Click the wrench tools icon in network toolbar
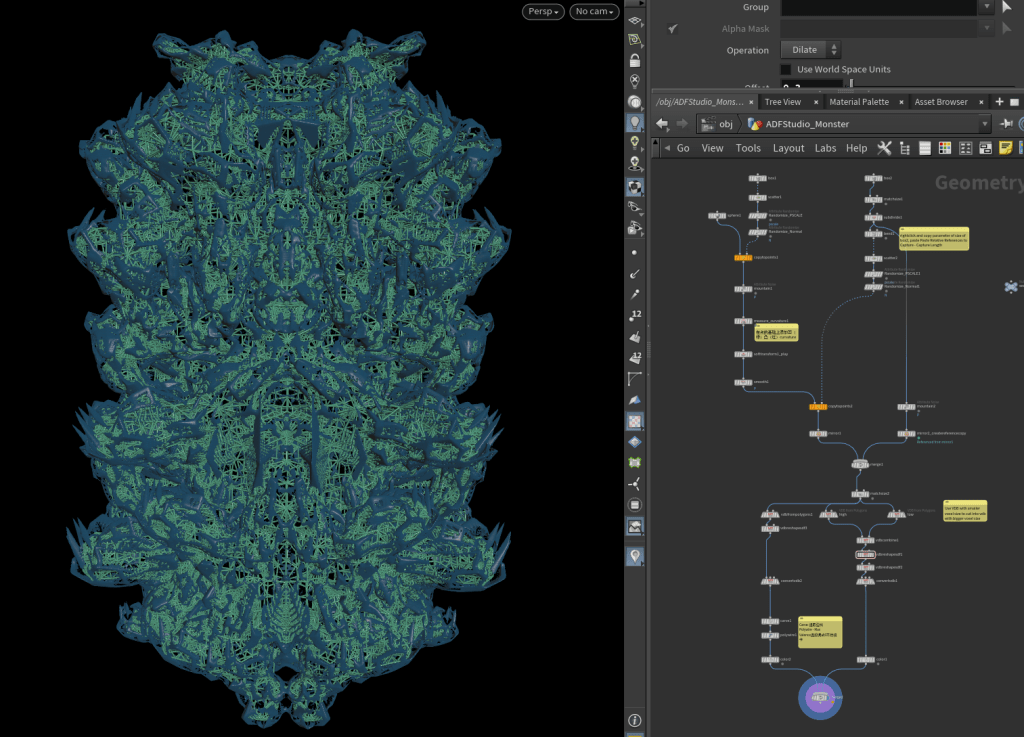This screenshot has width=1024, height=737. pos(884,148)
